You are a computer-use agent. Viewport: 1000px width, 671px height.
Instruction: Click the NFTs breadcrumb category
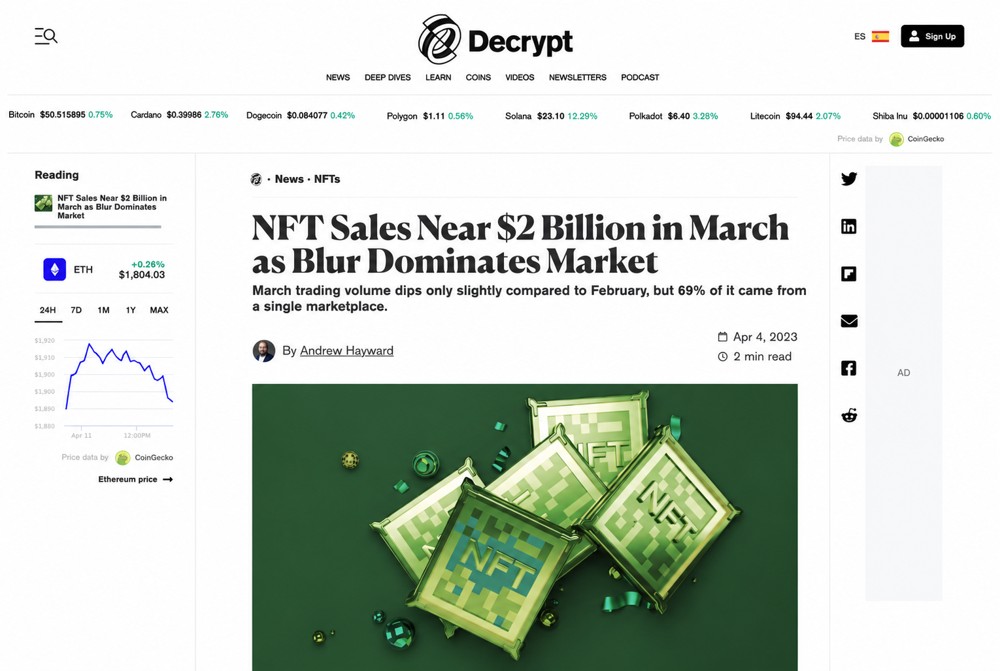pyautogui.click(x=327, y=179)
